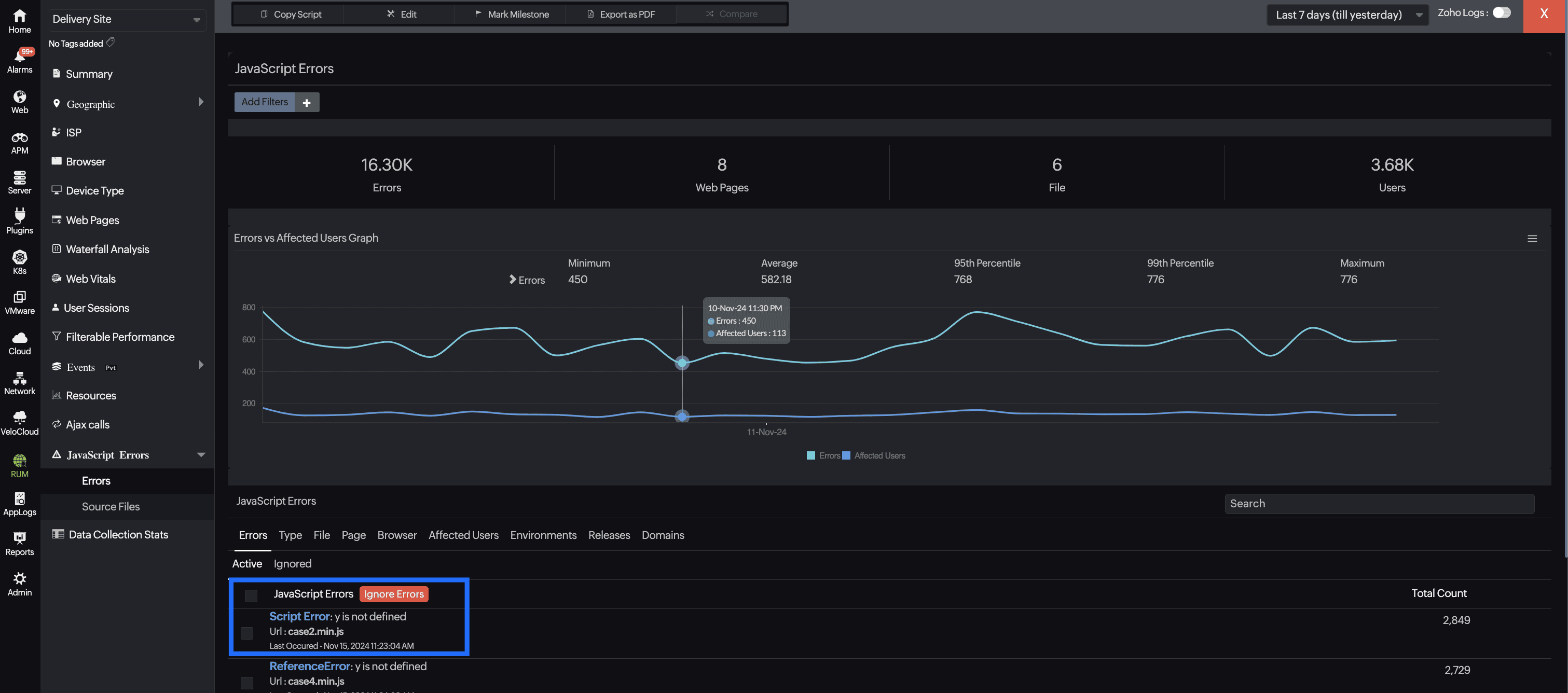Open the ReferenceError link

click(310, 666)
